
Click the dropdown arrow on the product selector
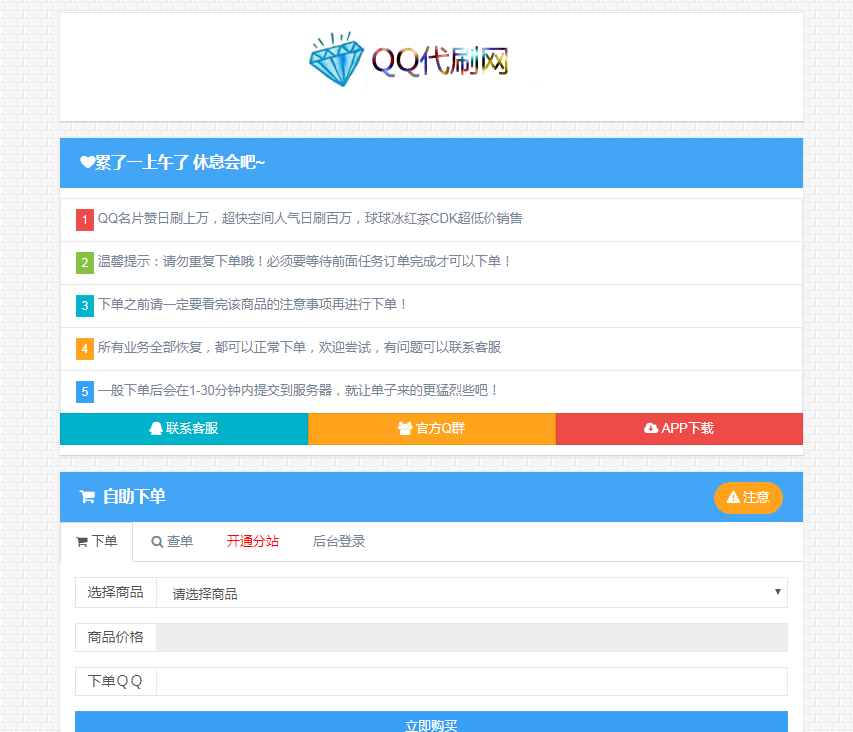[778, 592]
